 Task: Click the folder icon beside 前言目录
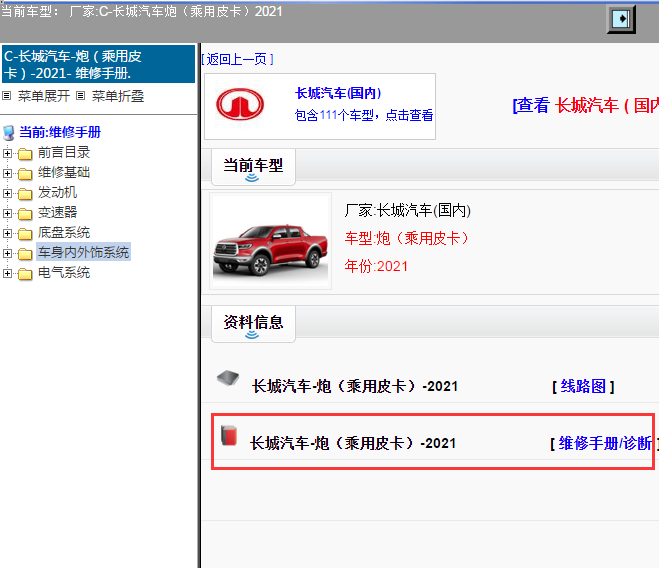click(25, 153)
